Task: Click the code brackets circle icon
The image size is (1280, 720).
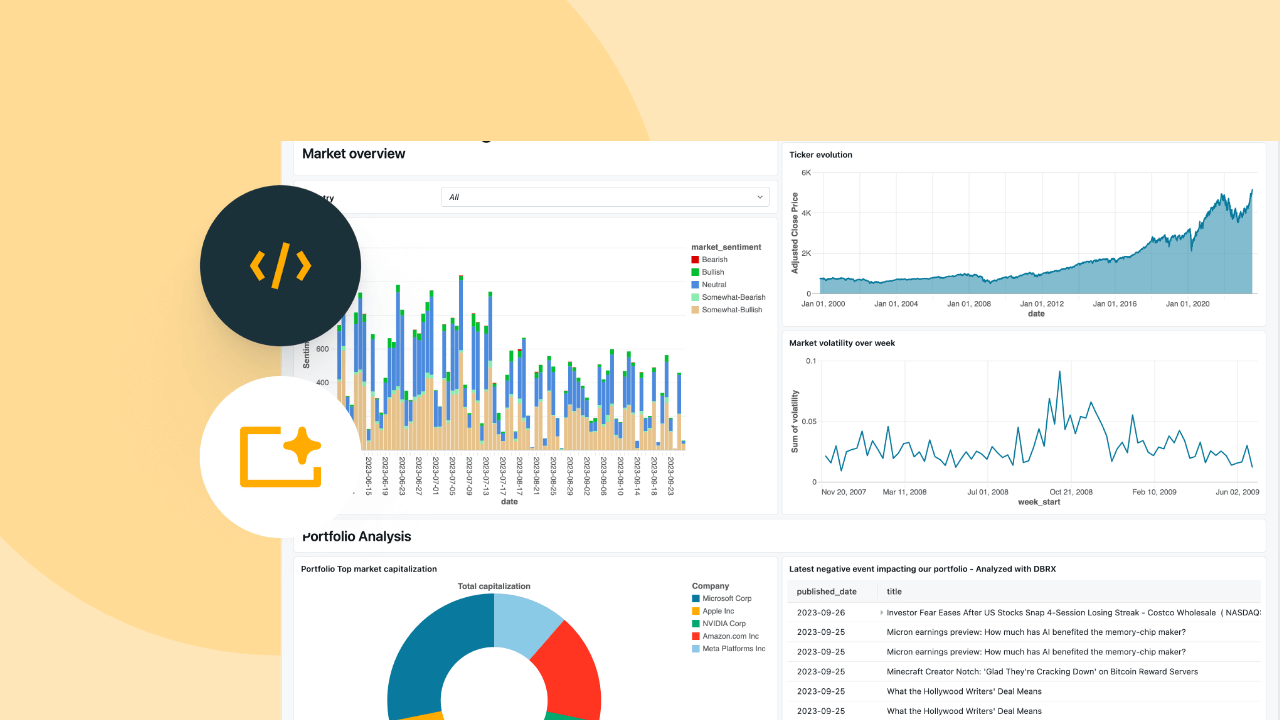Action: pyautogui.click(x=280, y=266)
